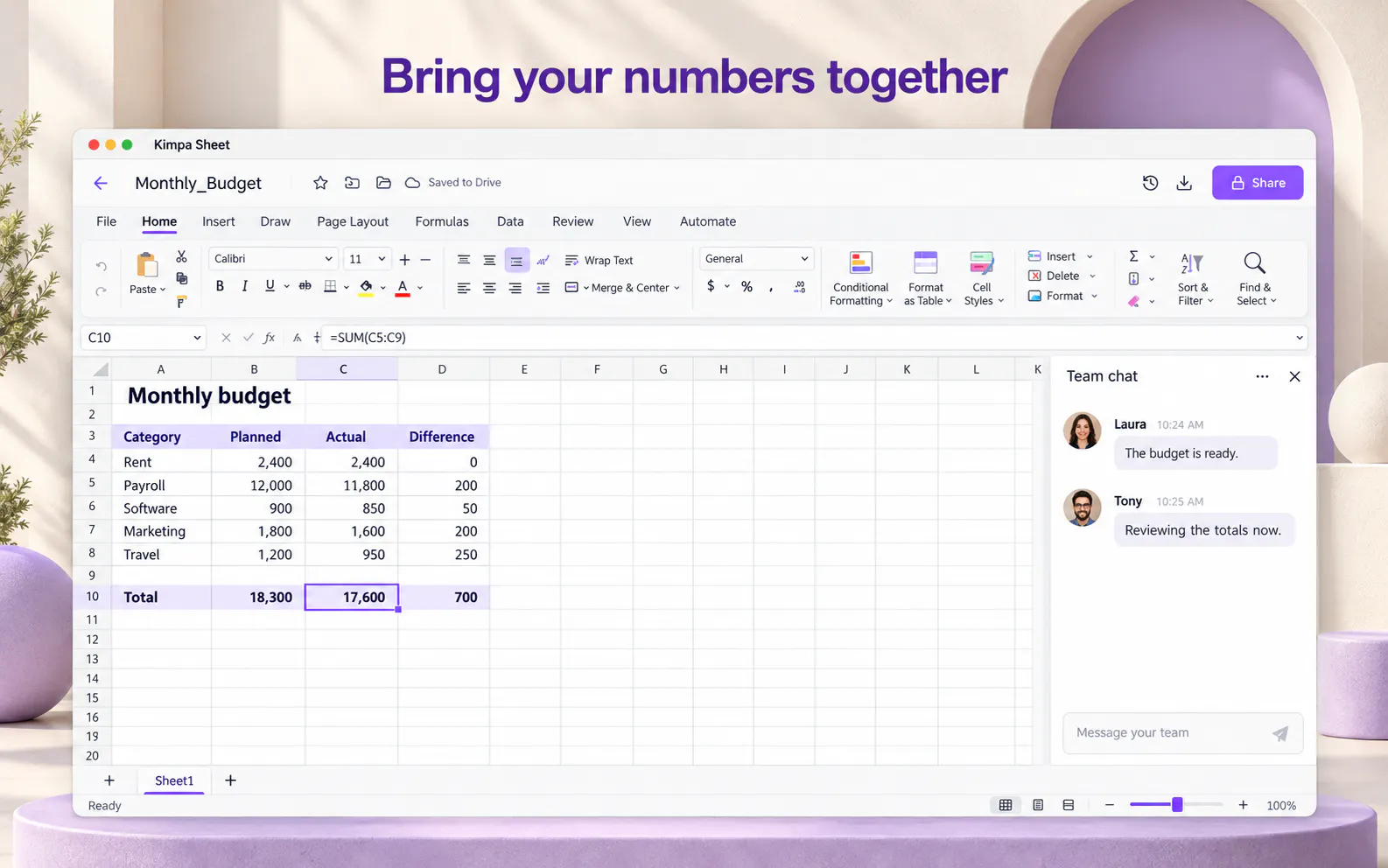Toggle italic formatting
1388x868 pixels.
[244, 286]
